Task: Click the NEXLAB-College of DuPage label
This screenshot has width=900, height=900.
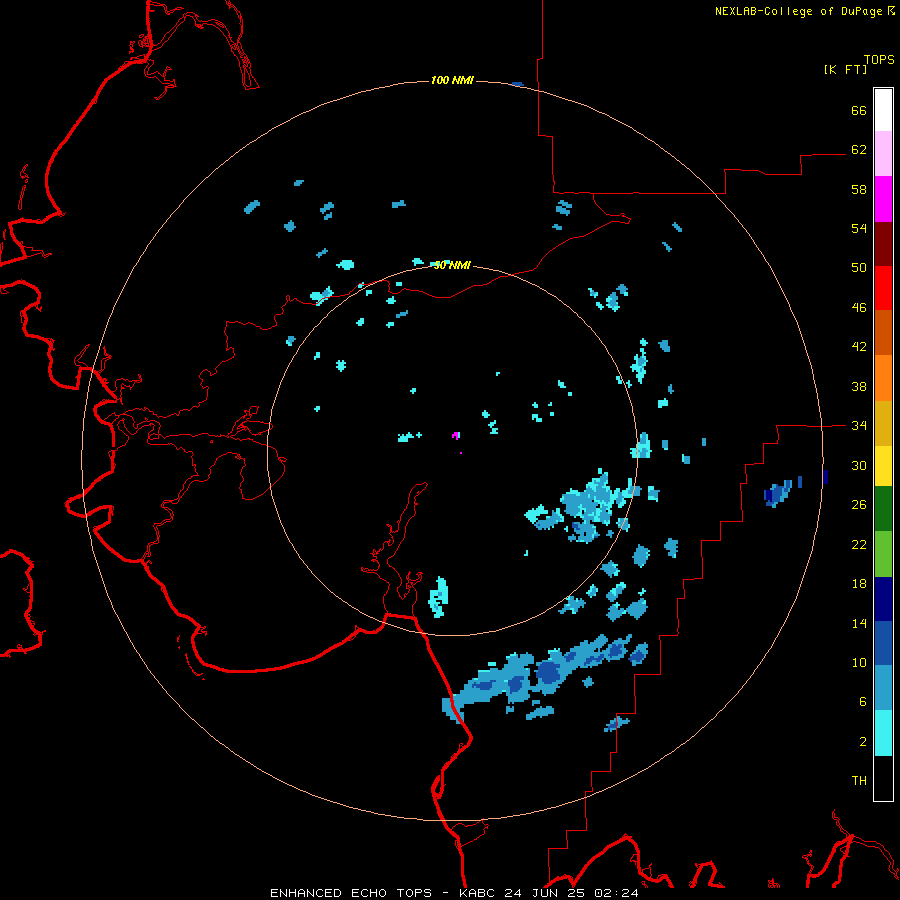Action: point(804,11)
